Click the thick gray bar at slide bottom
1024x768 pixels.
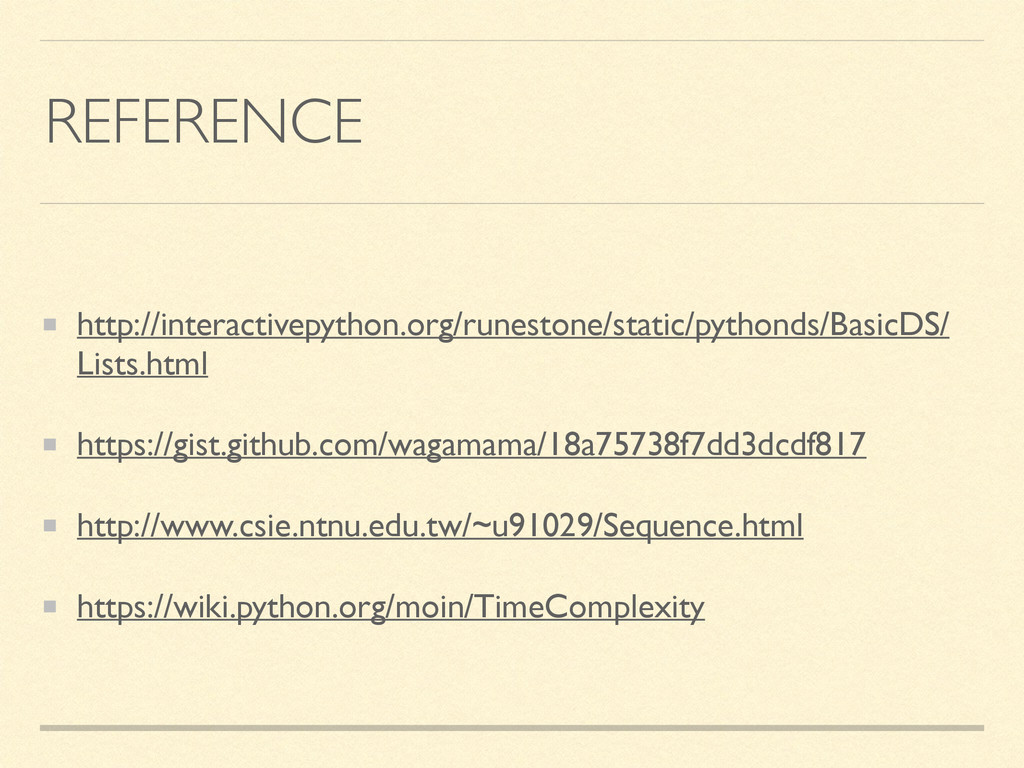[x=512, y=728]
